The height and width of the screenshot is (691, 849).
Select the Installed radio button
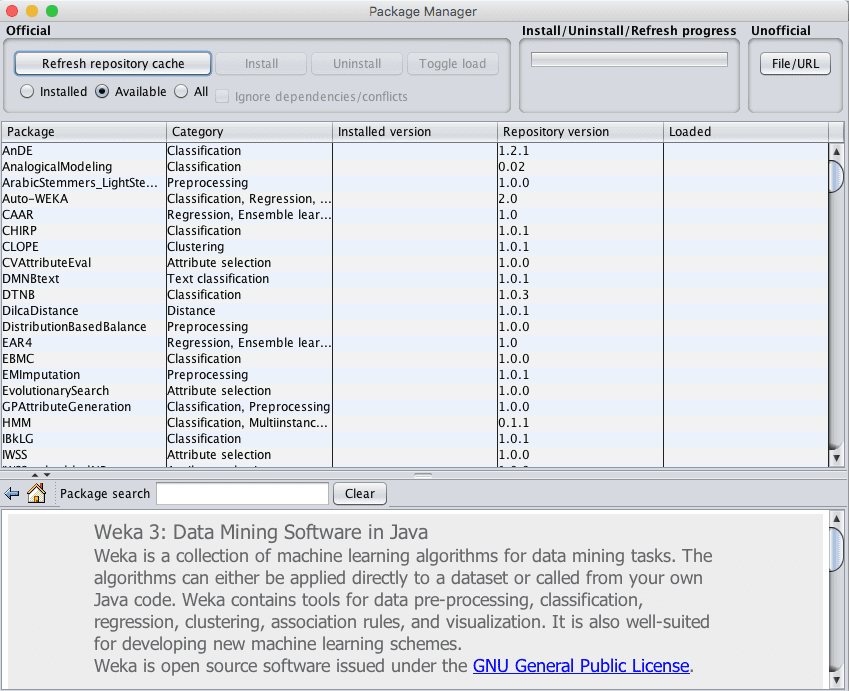(27, 92)
